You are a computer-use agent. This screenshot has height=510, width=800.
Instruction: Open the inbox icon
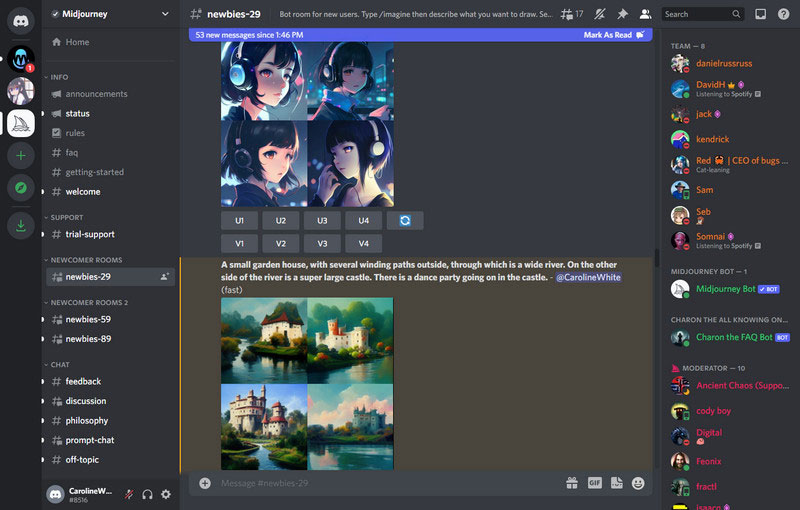pos(761,14)
